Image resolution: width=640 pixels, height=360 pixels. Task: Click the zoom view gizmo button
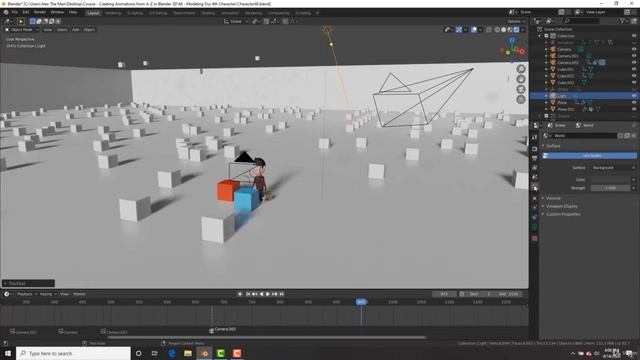point(521,69)
